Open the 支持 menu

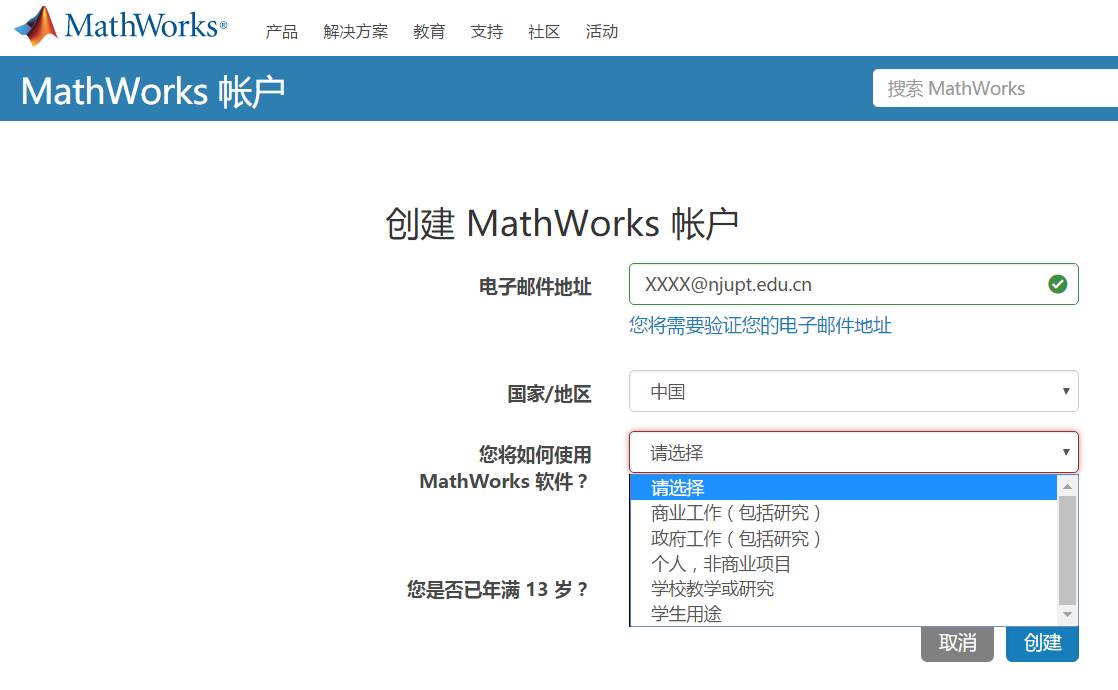pyautogui.click(x=486, y=31)
